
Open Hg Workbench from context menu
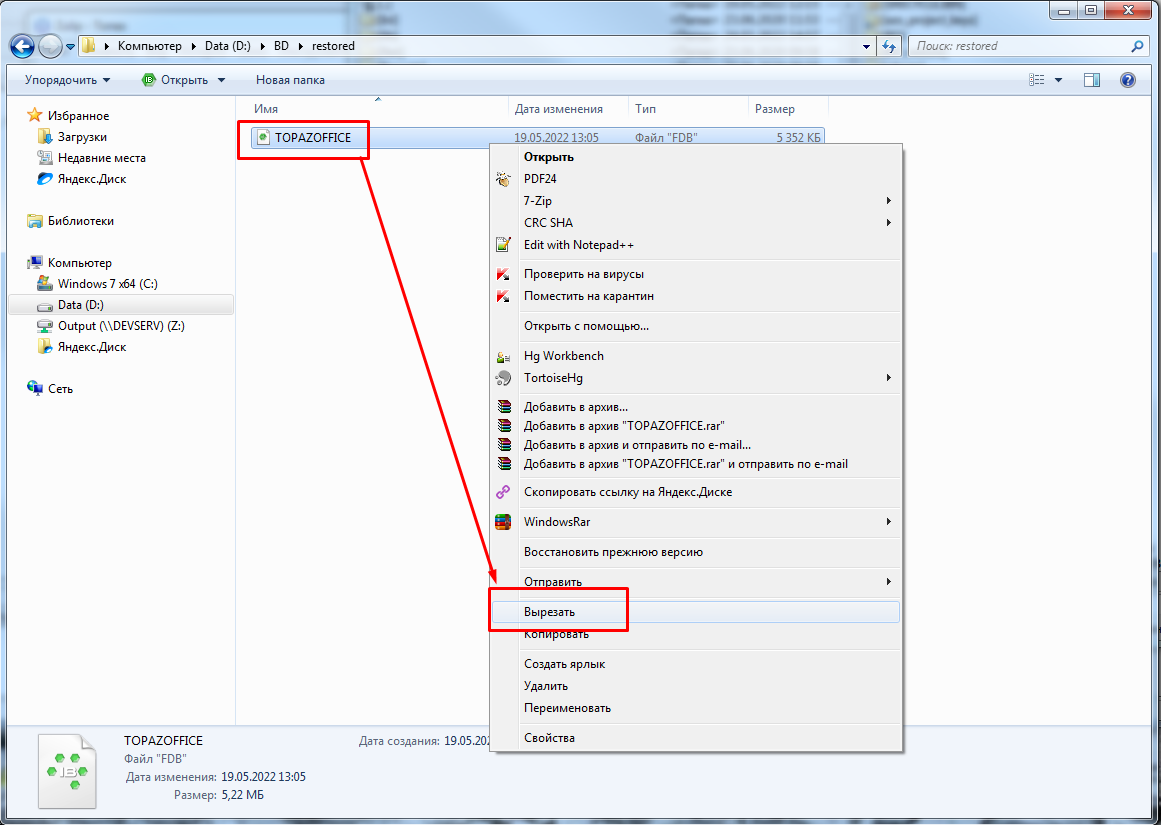tap(696, 356)
